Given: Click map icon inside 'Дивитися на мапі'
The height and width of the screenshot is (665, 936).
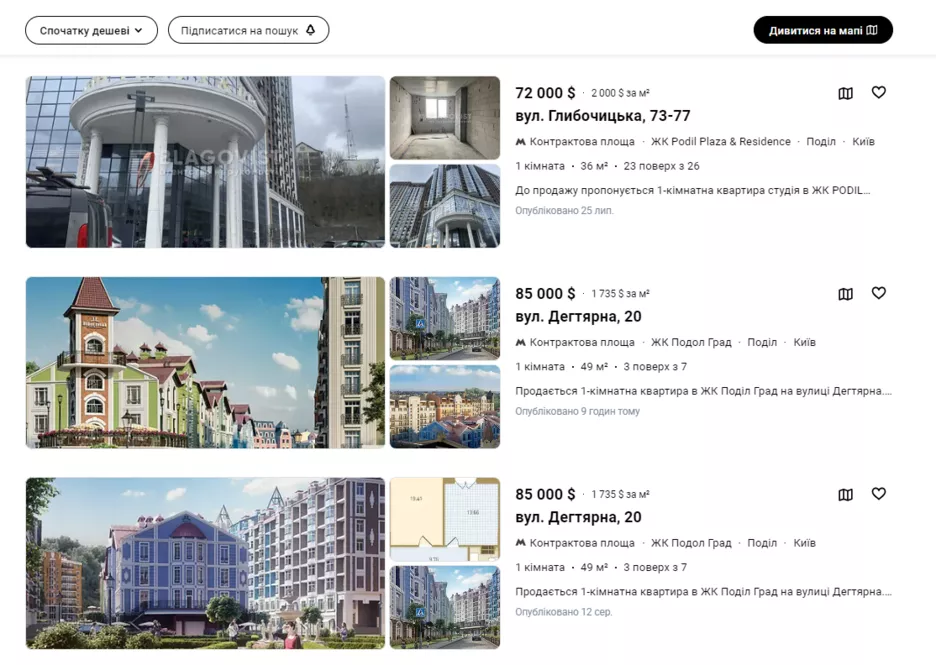Looking at the screenshot, I should coord(872,31).
